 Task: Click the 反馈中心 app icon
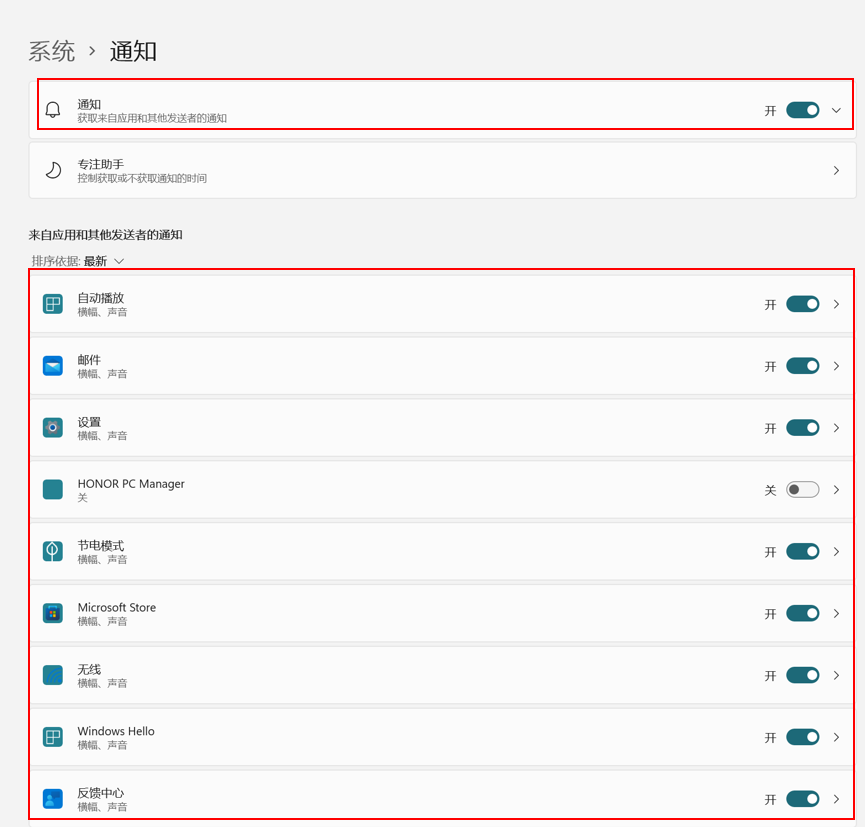pos(53,799)
